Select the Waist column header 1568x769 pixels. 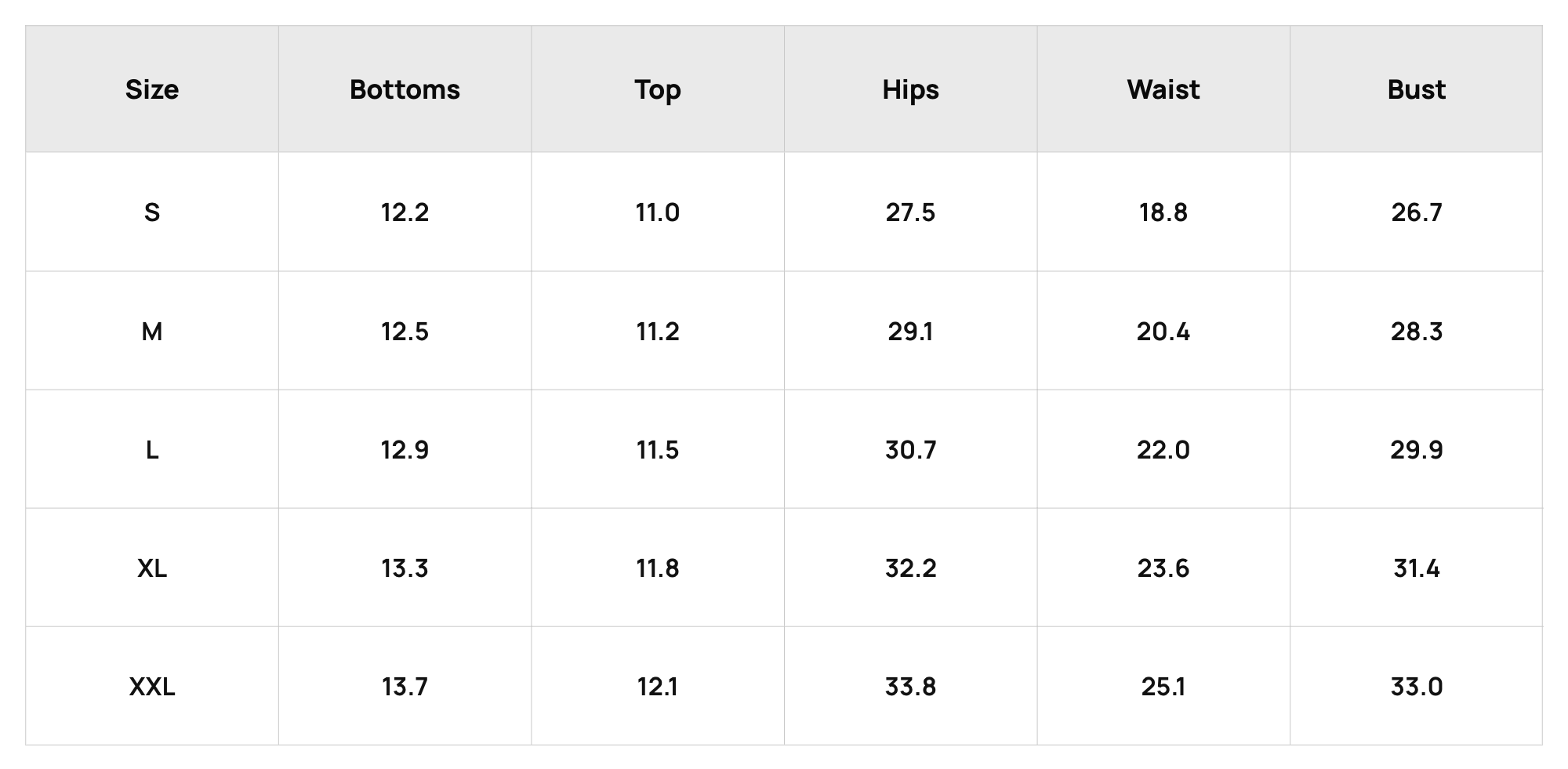coord(1163,89)
